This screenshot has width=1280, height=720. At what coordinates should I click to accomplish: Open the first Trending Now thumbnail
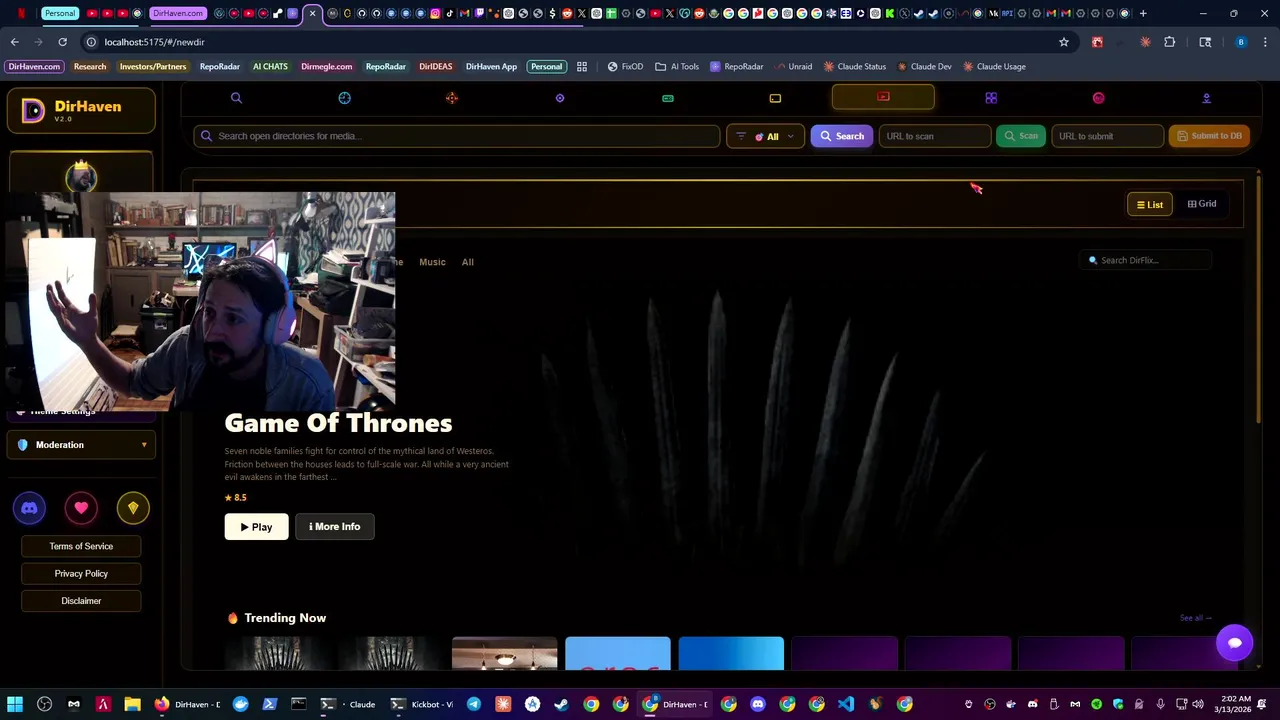[277, 653]
